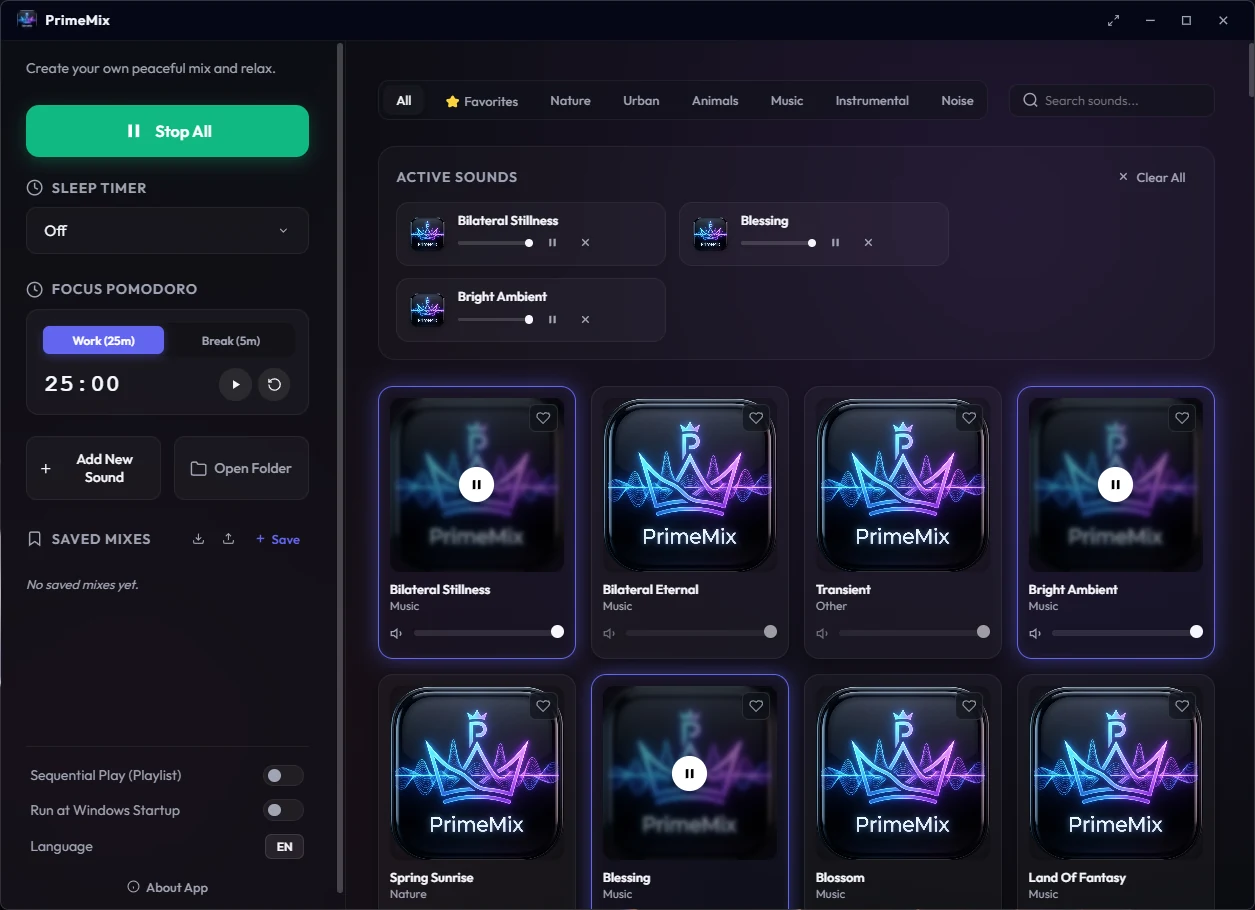
Task: Open the Sleep Timer dropdown
Action: tap(167, 231)
